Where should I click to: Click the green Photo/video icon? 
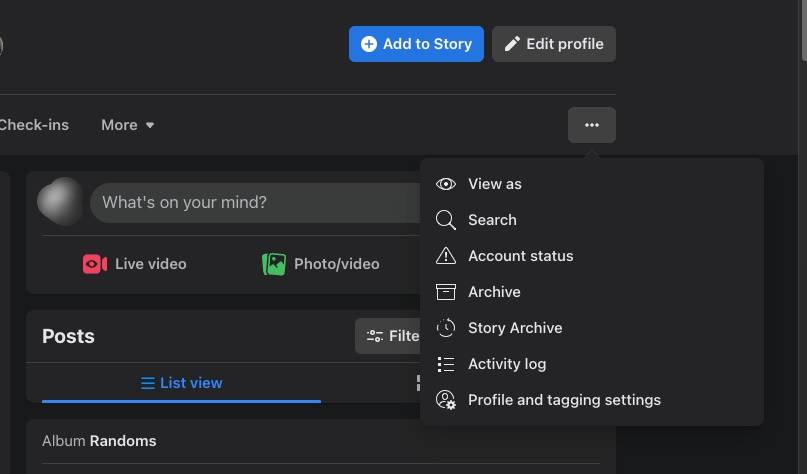coord(274,264)
